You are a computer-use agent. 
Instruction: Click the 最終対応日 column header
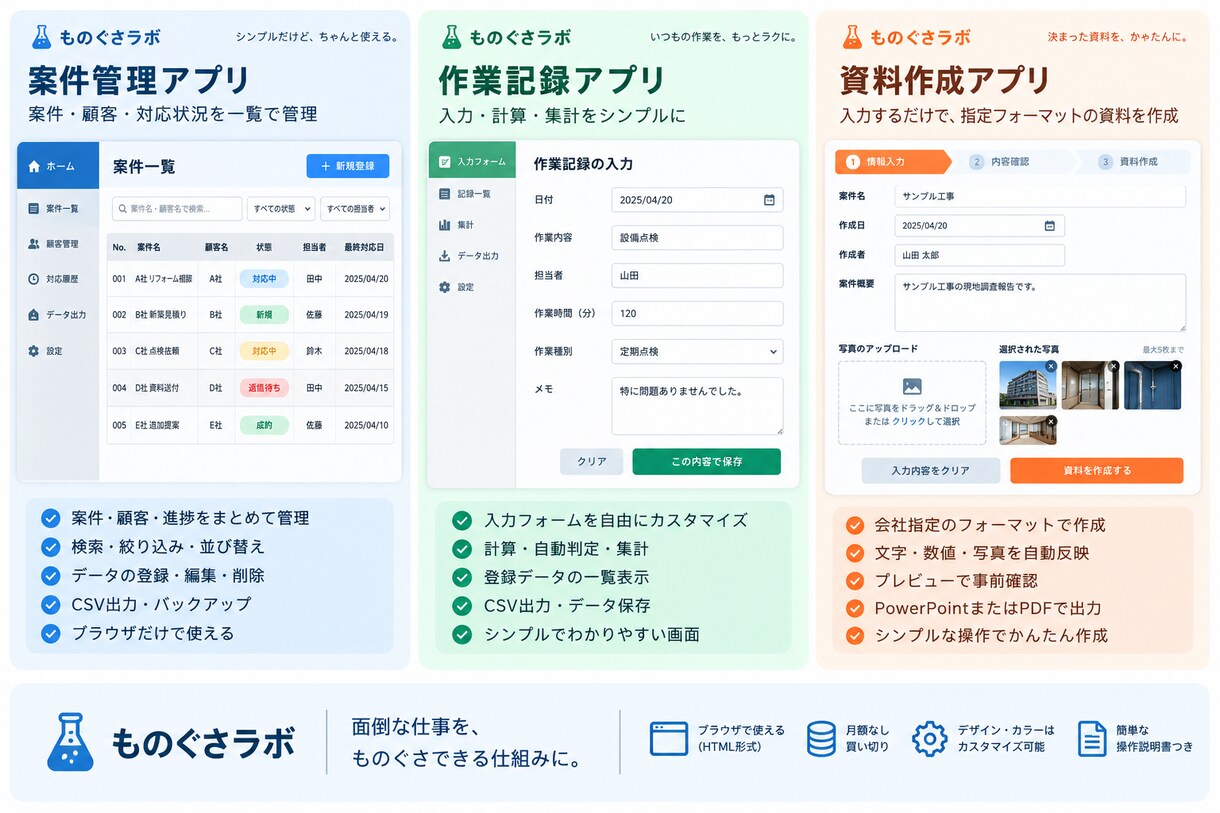365,246
